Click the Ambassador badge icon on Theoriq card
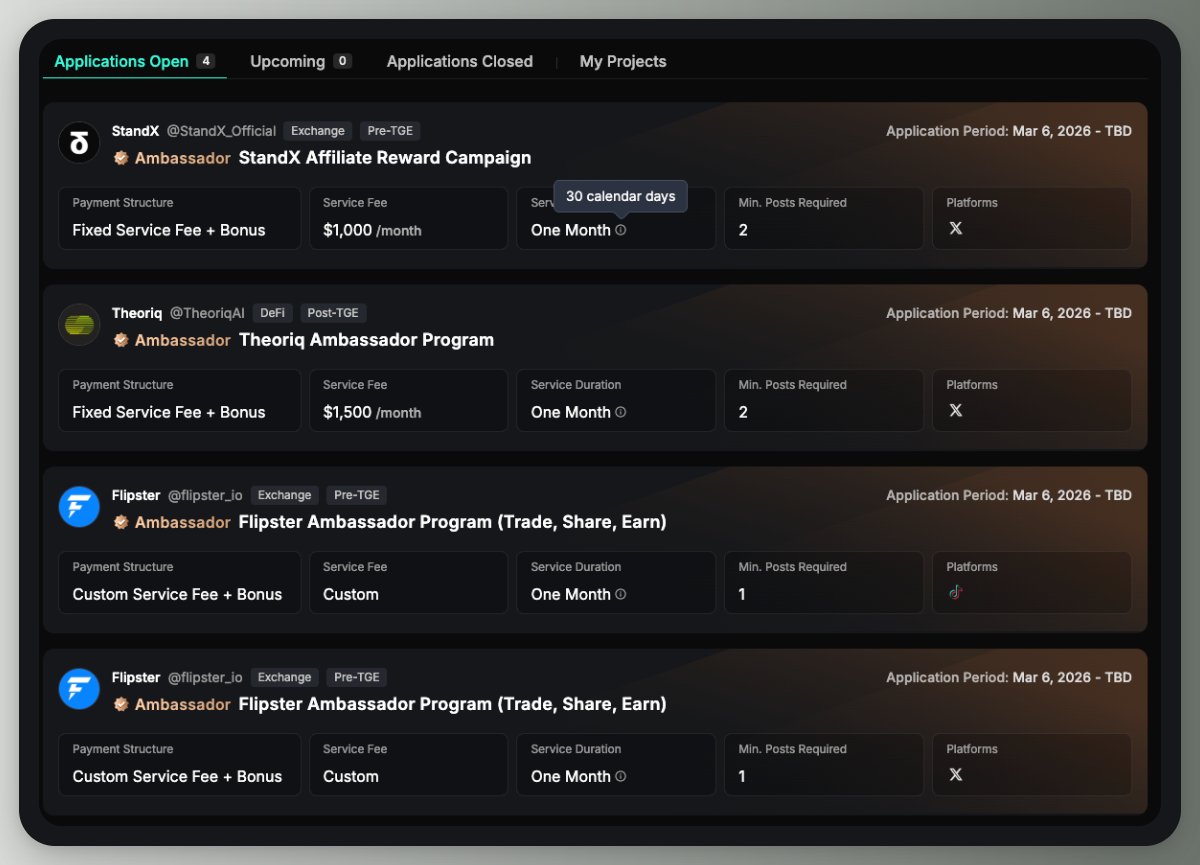This screenshot has height=865, width=1200. coord(121,340)
